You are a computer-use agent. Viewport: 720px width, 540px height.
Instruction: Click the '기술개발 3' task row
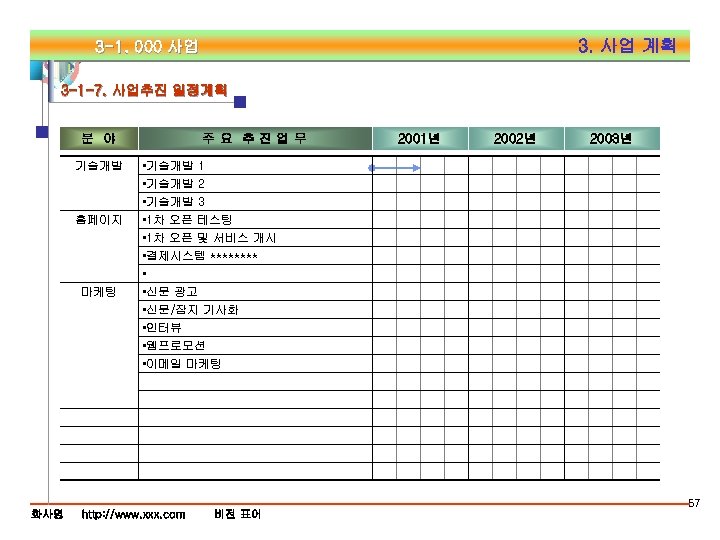tap(255, 202)
